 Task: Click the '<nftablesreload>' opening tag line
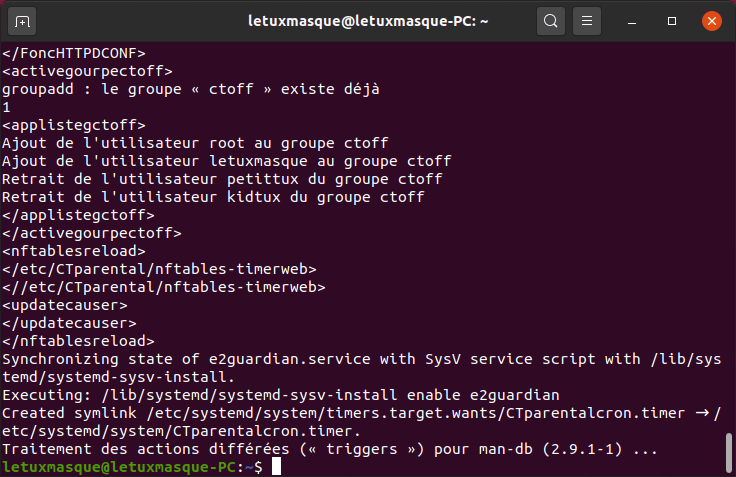pyautogui.click(x=74, y=251)
